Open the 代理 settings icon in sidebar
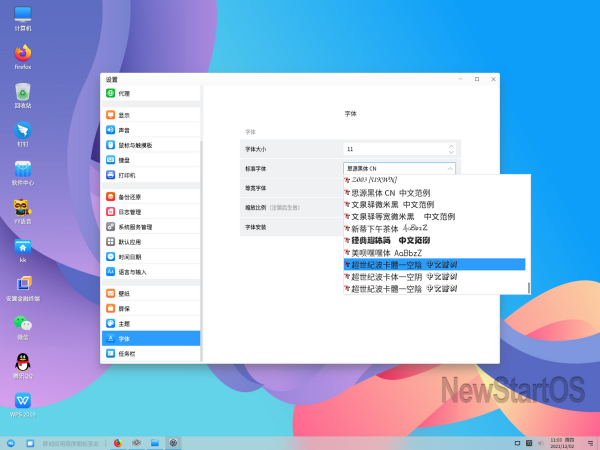 [x=111, y=93]
